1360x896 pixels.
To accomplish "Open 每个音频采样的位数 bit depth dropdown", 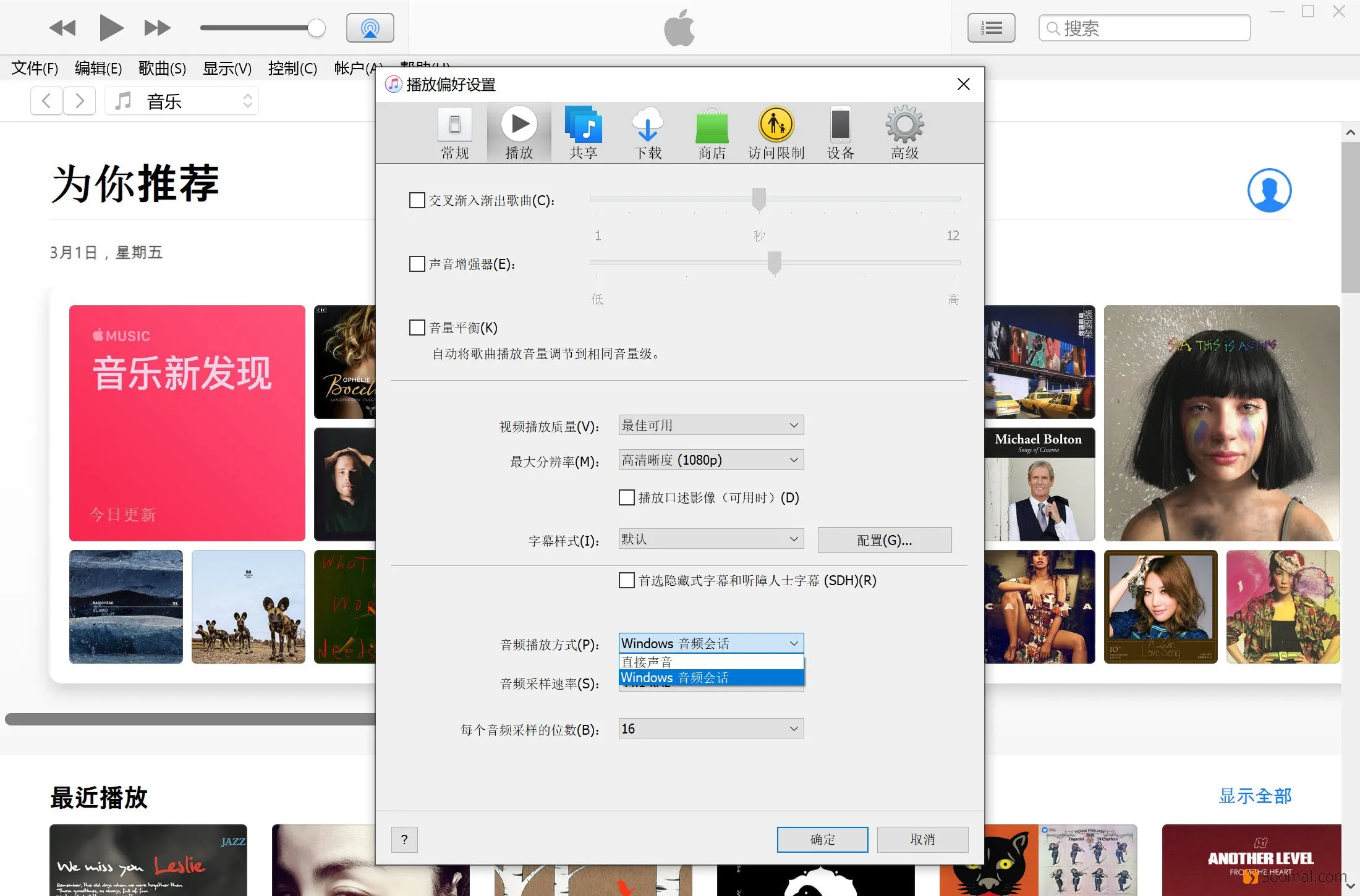I will (x=711, y=729).
